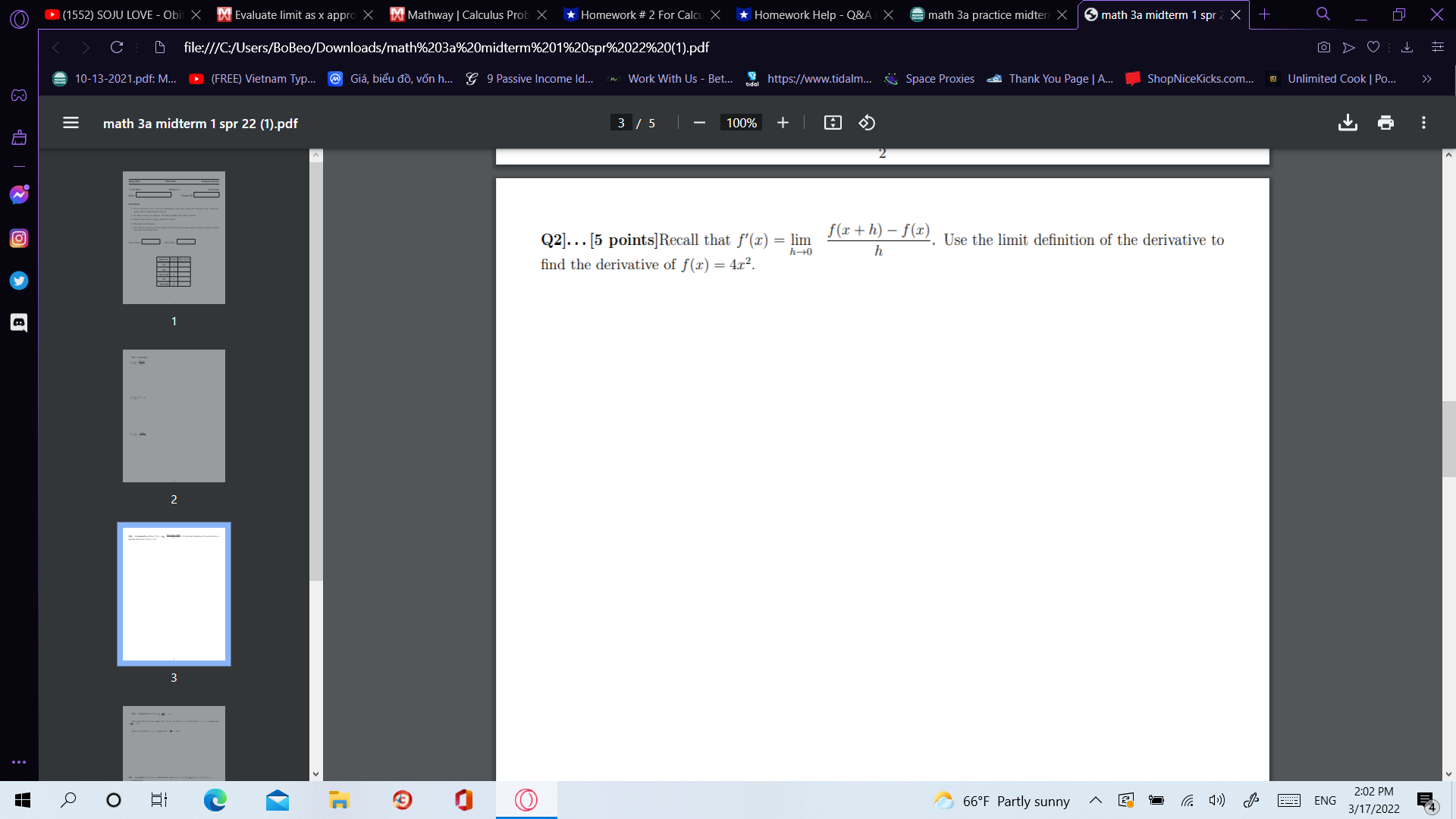Image resolution: width=1456 pixels, height=819 pixels.
Task: Open the PDF three-dot options menu
Action: [x=1423, y=122]
